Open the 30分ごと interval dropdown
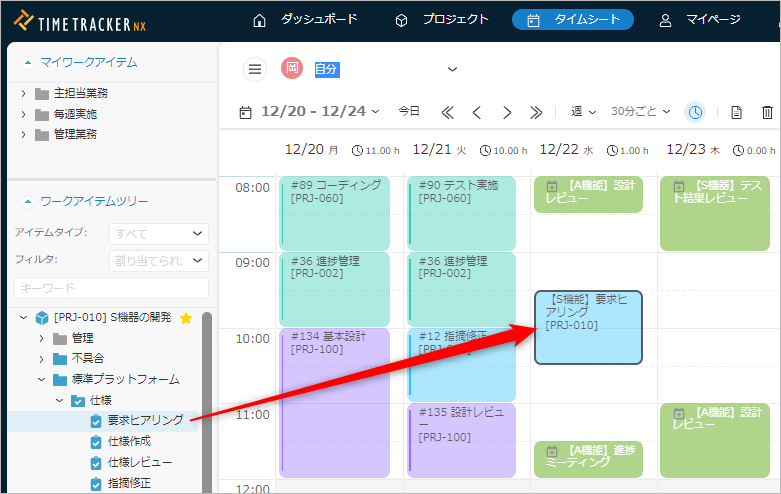 tap(640, 112)
